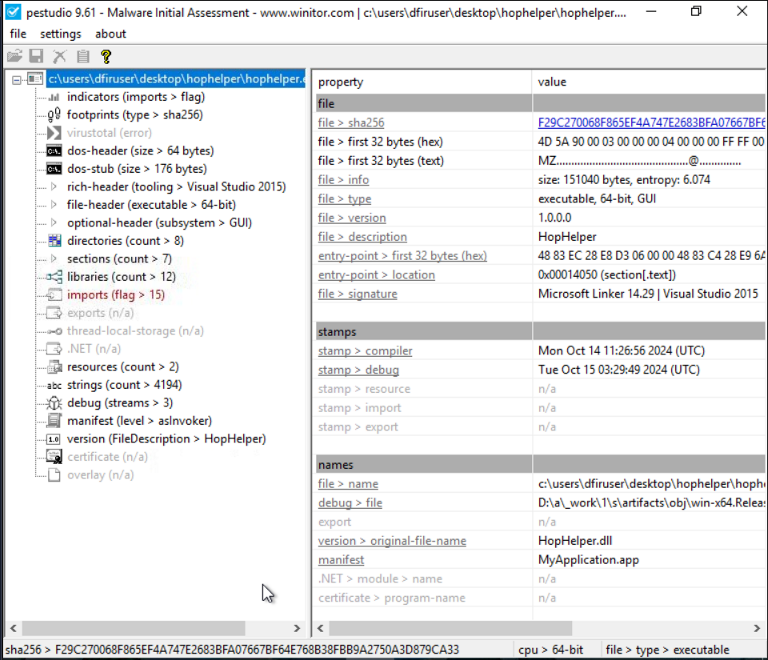Click the resources icon in tree
The height and width of the screenshot is (660, 768).
[54, 367]
